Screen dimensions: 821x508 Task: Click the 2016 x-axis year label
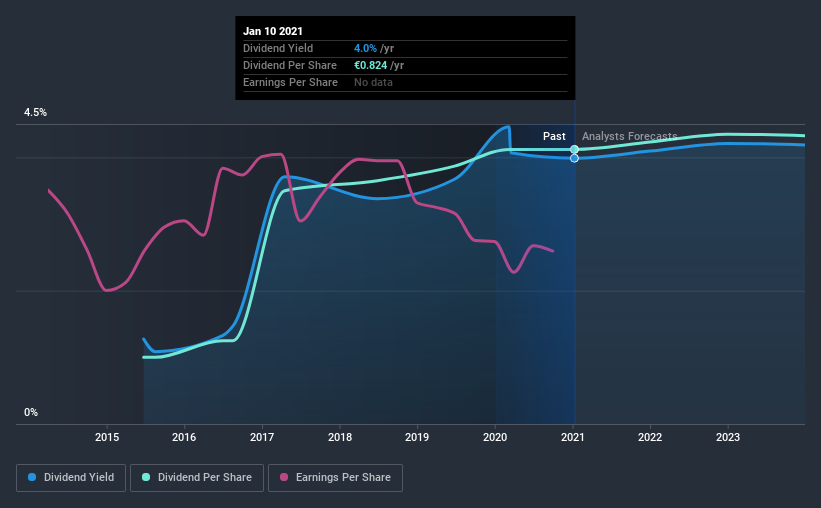[184, 437]
